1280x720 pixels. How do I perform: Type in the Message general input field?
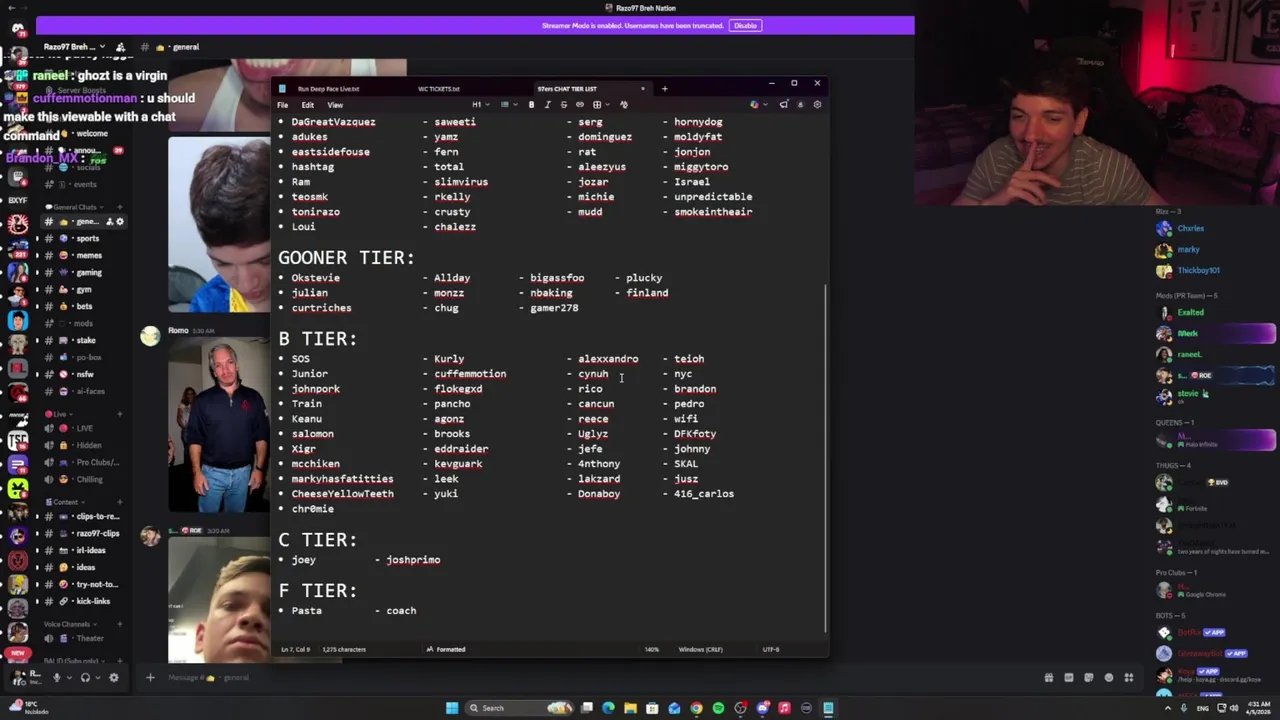coord(600,678)
